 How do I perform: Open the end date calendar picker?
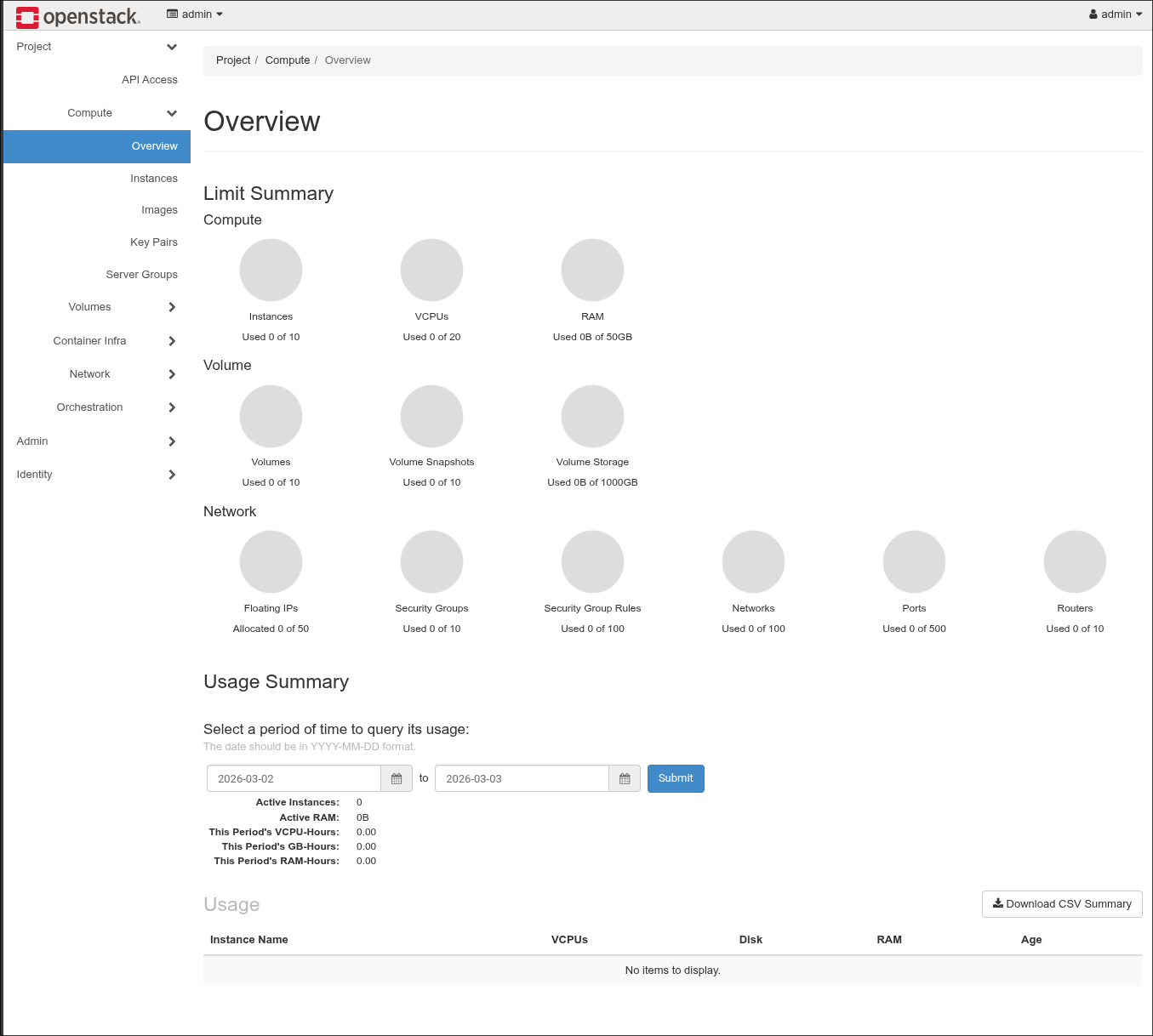[625, 779]
